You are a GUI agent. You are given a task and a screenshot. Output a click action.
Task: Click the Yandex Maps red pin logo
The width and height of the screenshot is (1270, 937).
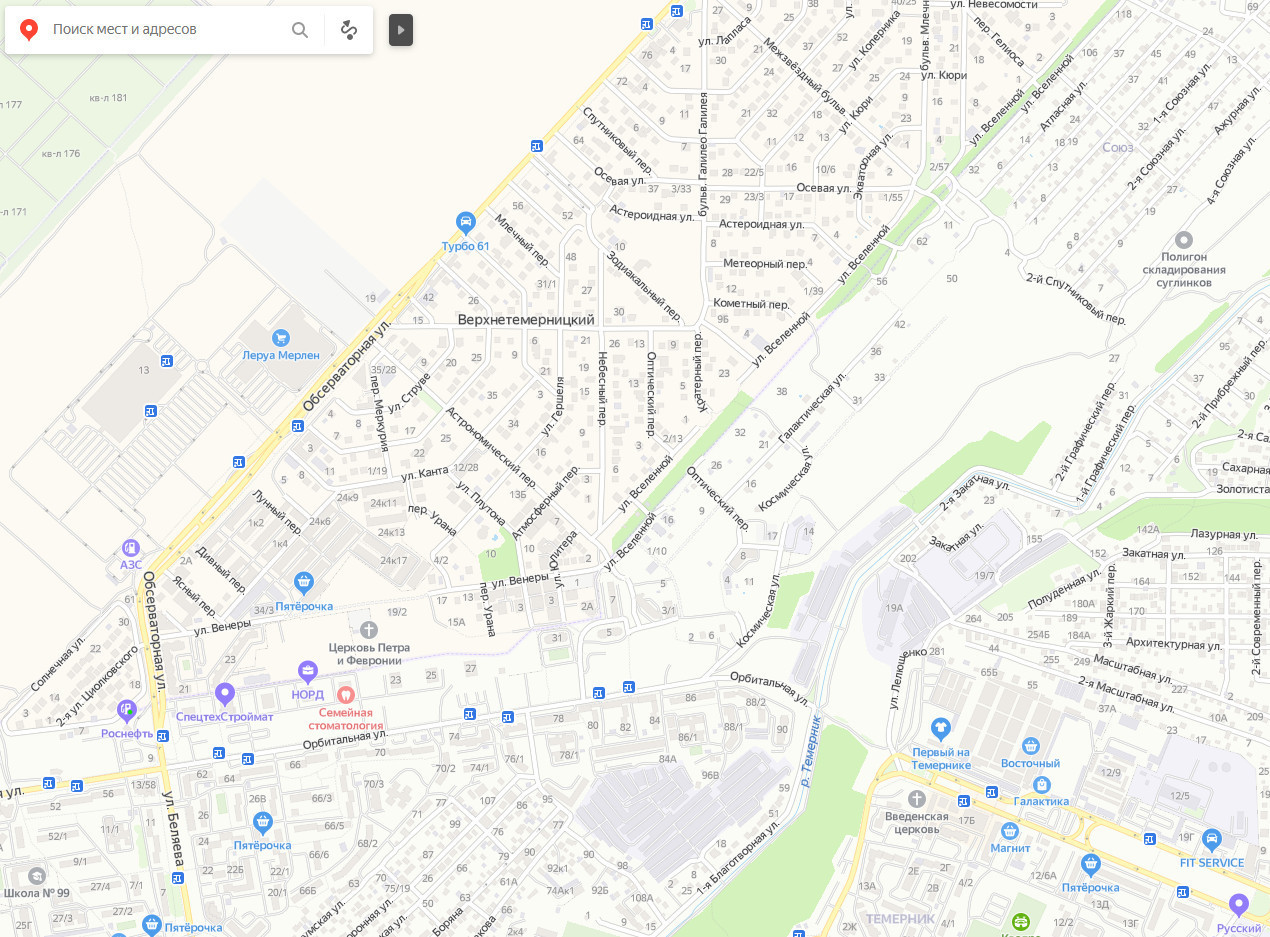point(29,30)
